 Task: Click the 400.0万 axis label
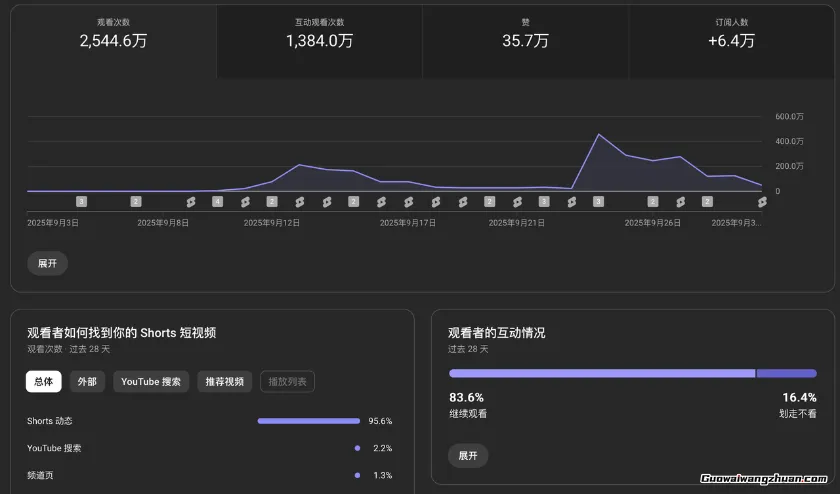pos(790,141)
